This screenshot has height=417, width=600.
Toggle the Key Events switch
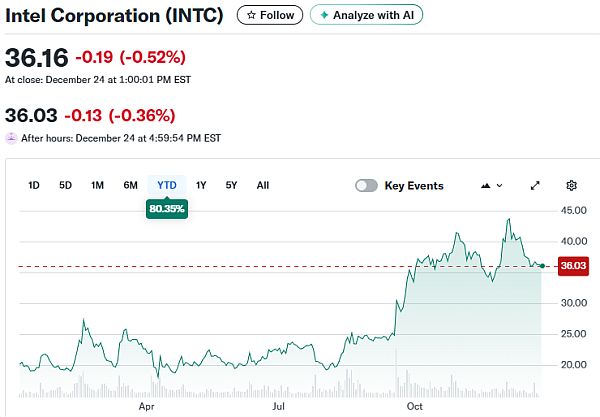click(x=366, y=185)
